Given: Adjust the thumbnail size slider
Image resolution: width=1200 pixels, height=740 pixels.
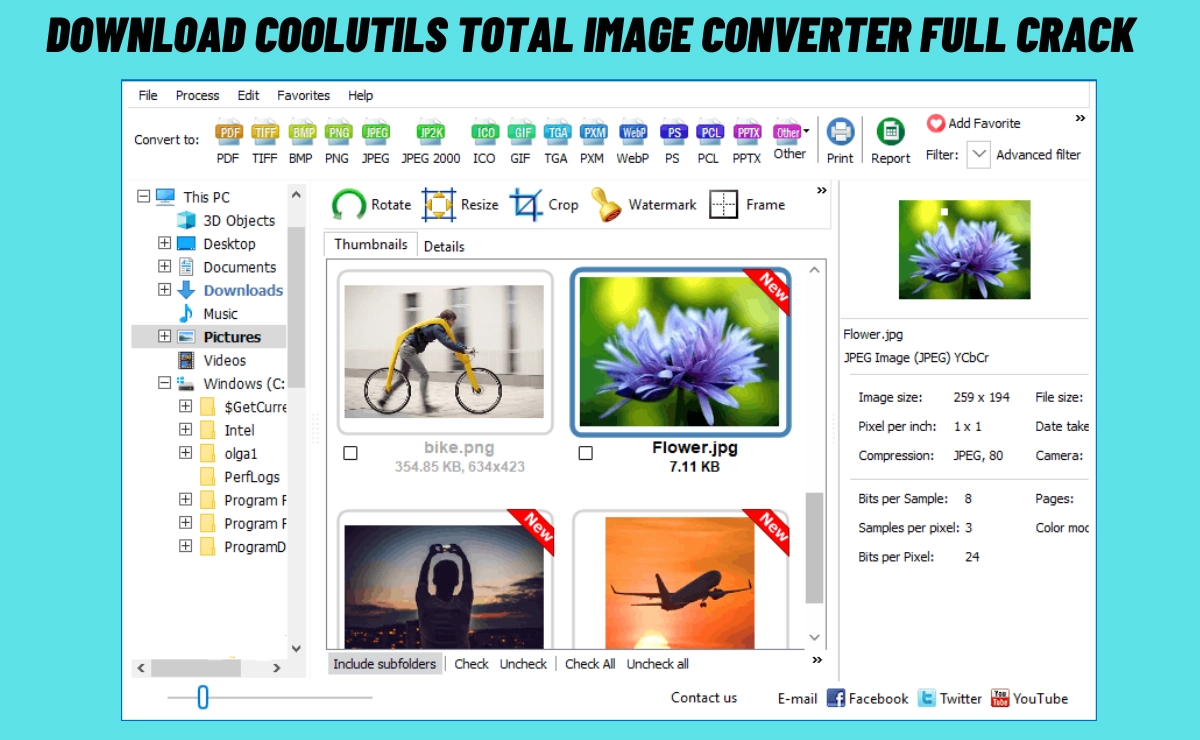Looking at the screenshot, I should coord(203,697).
